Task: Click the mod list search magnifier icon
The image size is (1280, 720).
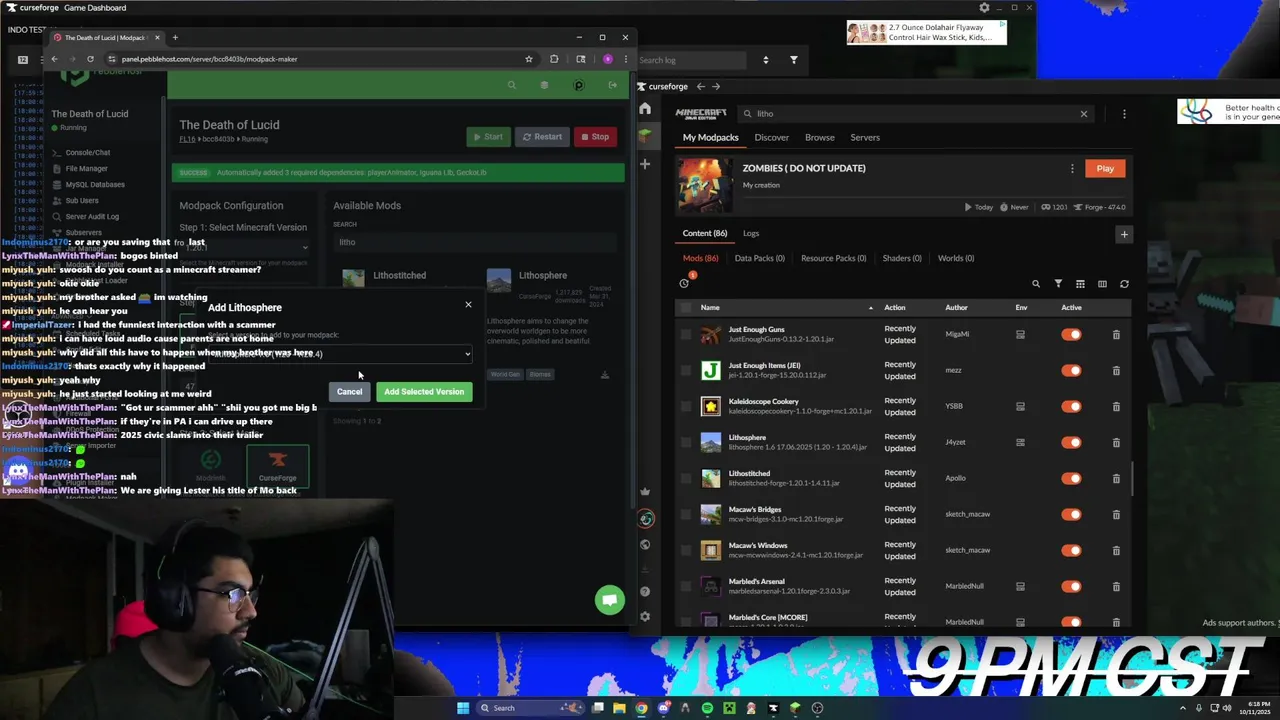Action: pos(1036,284)
